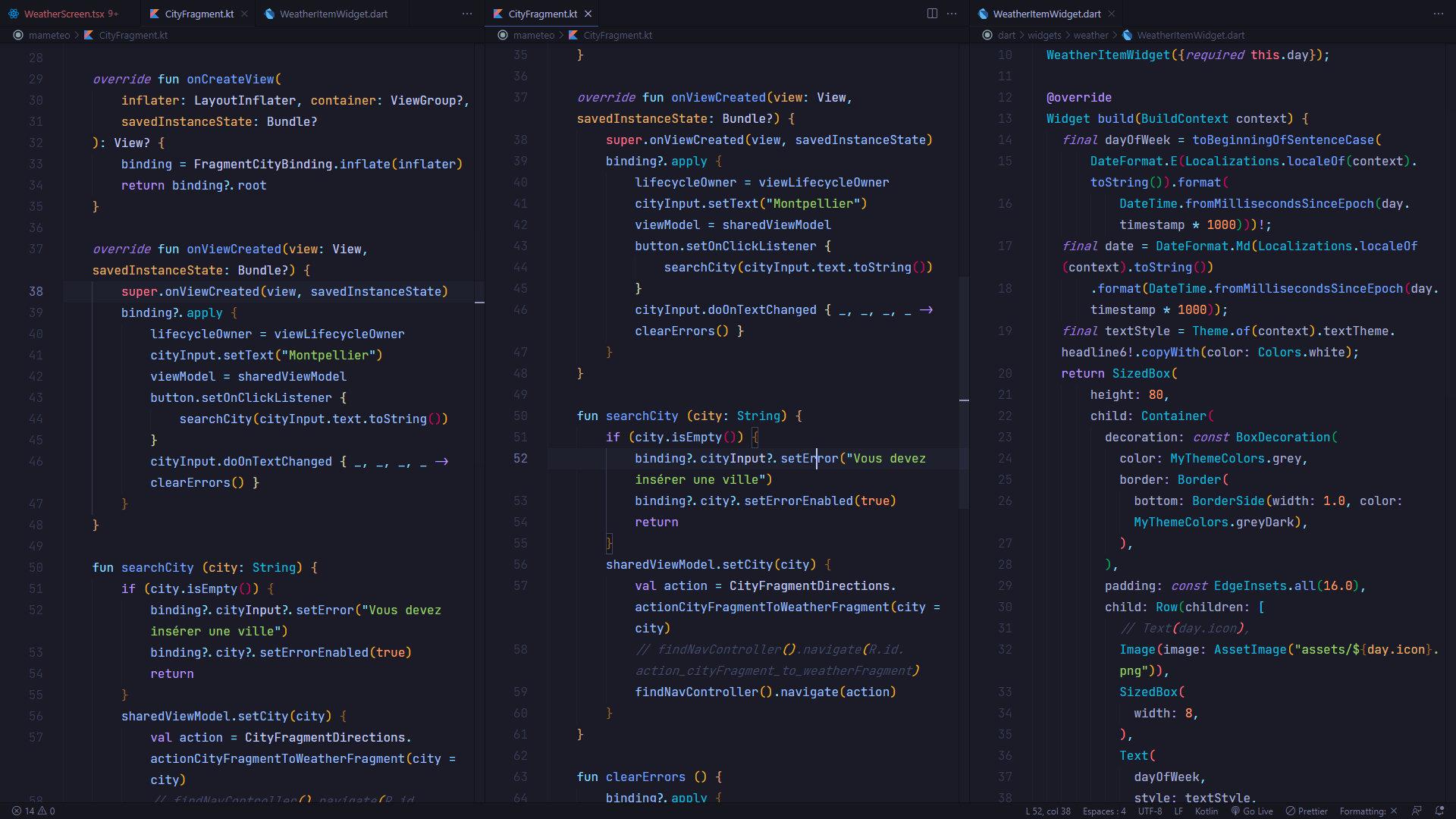Click line number 50 in left editor gutter
The width and height of the screenshot is (1456, 819).
pyautogui.click(x=36, y=567)
